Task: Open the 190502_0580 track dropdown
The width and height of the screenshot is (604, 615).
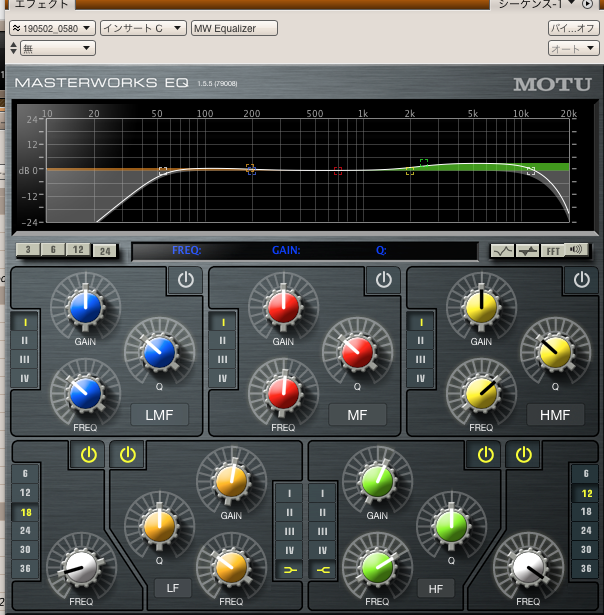Action: [52, 28]
